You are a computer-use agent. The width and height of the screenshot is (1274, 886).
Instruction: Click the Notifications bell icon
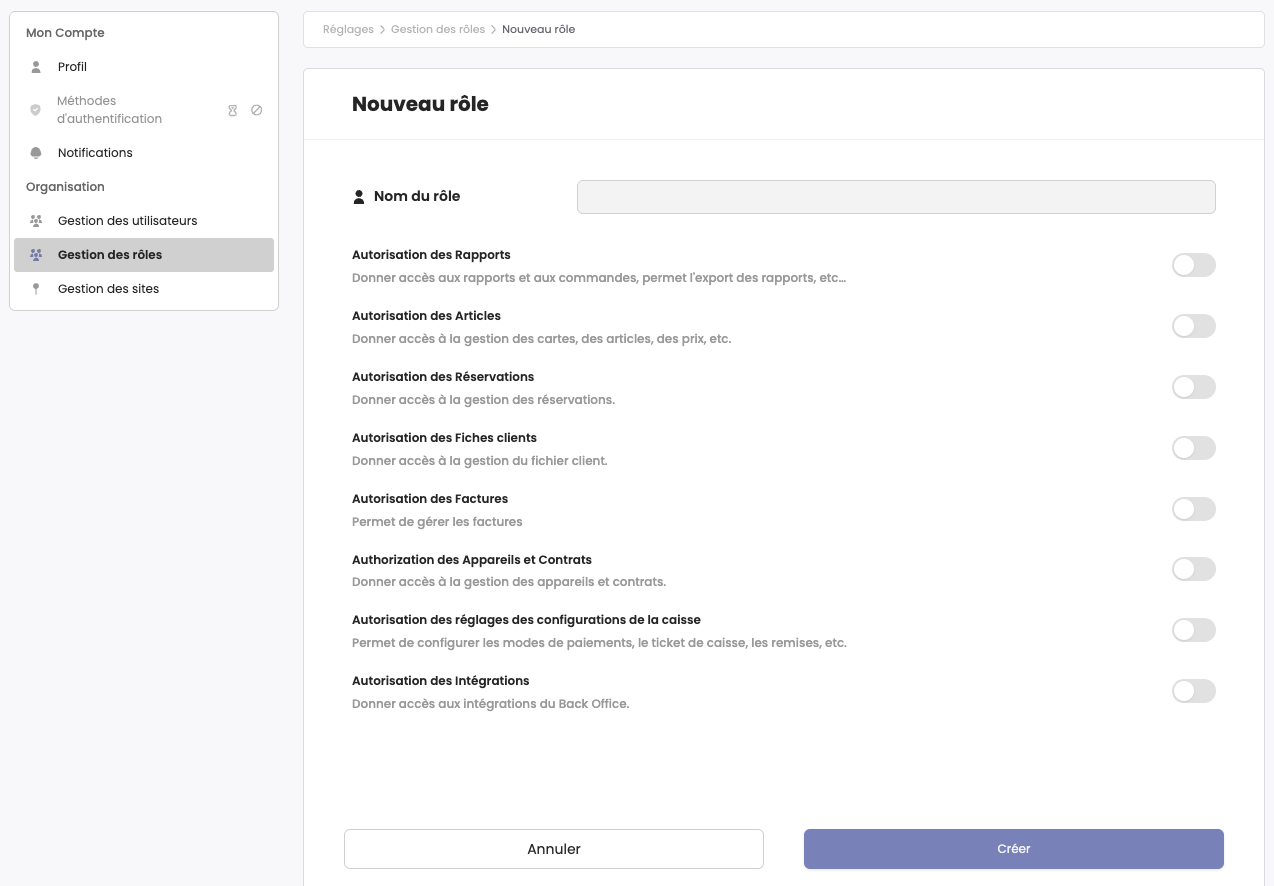coord(36,152)
